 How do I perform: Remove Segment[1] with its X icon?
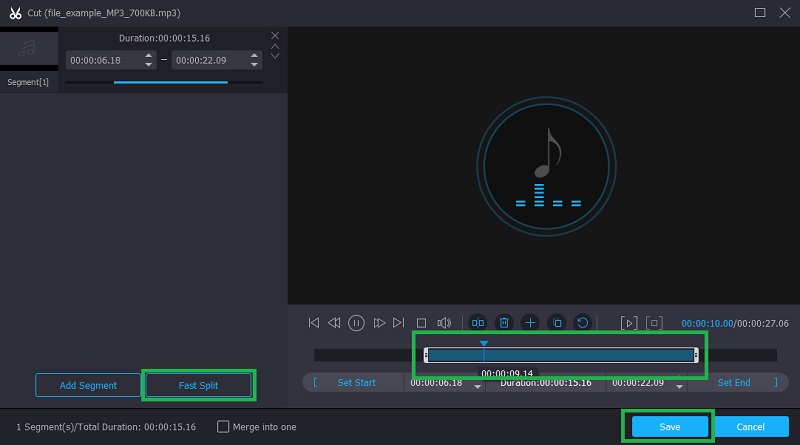point(276,35)
